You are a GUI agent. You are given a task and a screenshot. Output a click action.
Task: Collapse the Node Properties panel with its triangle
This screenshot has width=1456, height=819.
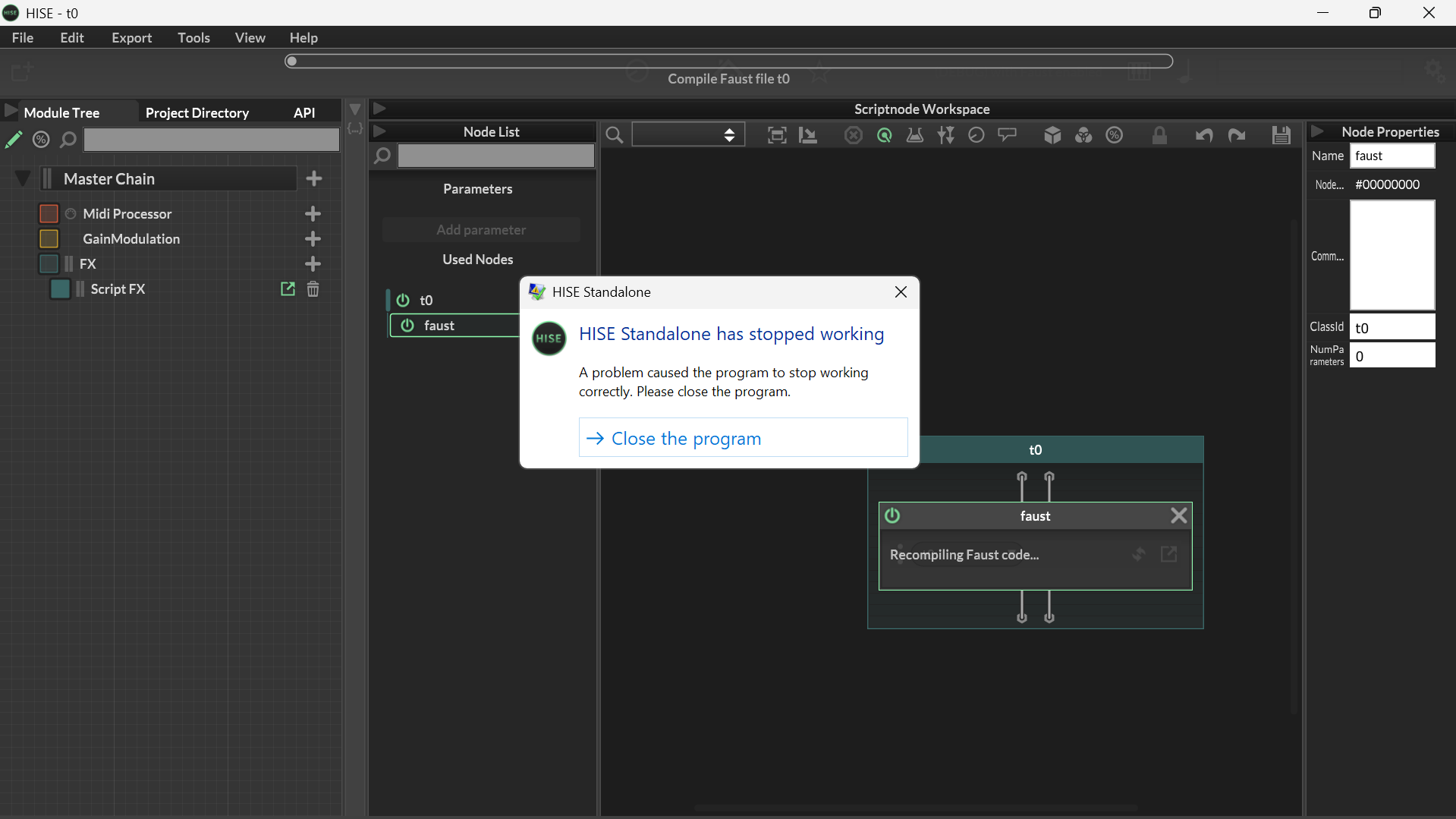[x=1318, y=131]
